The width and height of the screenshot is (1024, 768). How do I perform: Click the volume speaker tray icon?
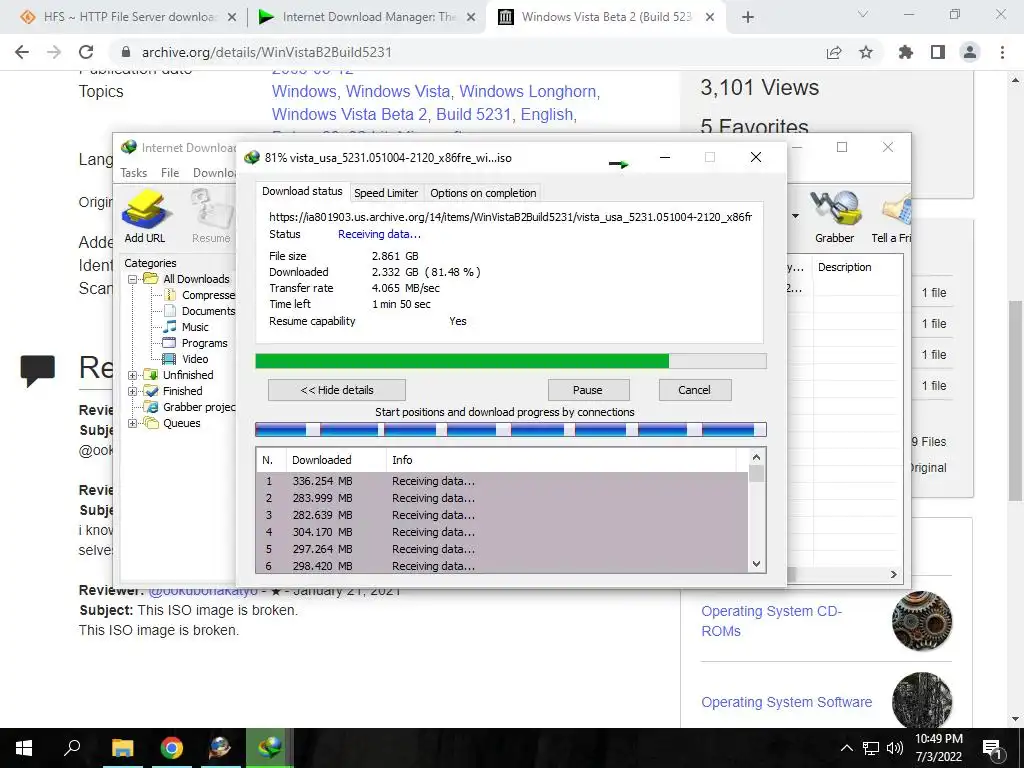[x=895, y=748]
